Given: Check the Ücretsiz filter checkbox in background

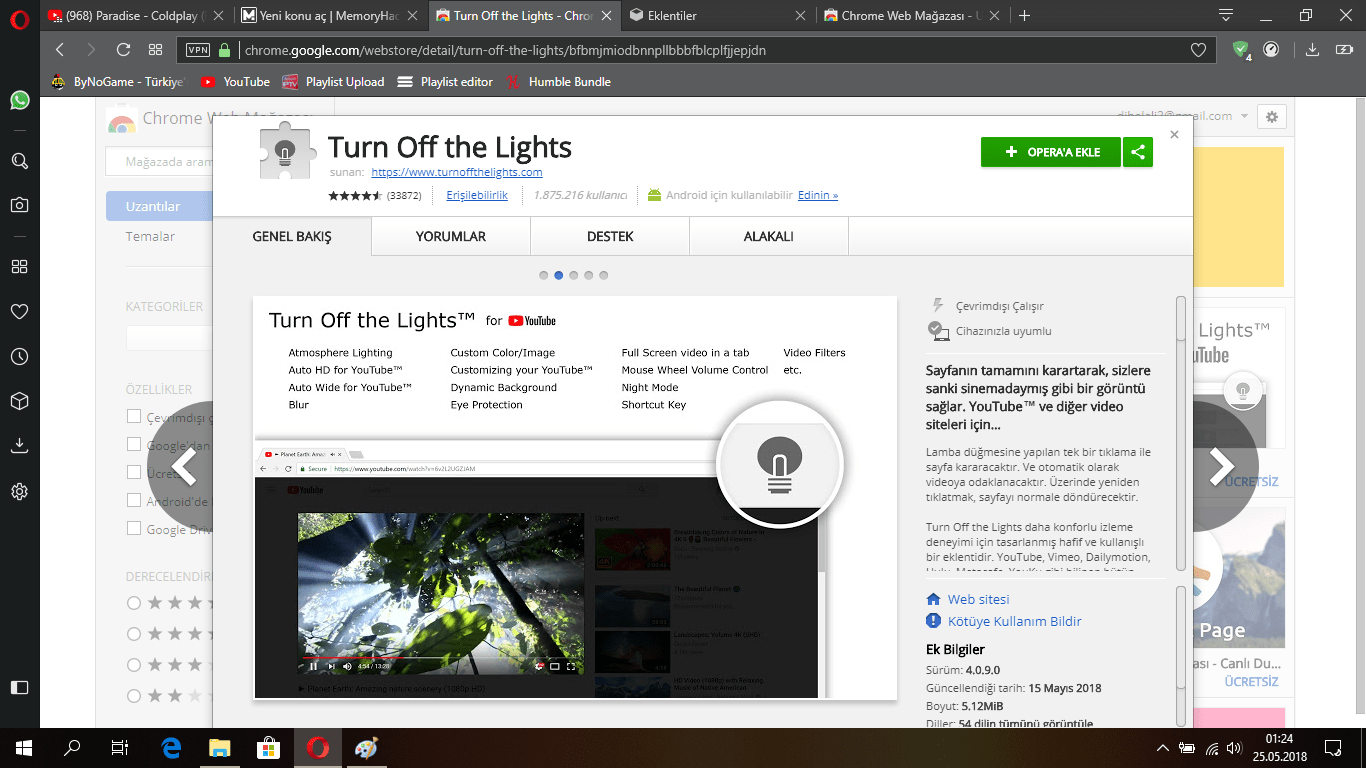Looking at the screenshot, I should [x=134, y=472].
